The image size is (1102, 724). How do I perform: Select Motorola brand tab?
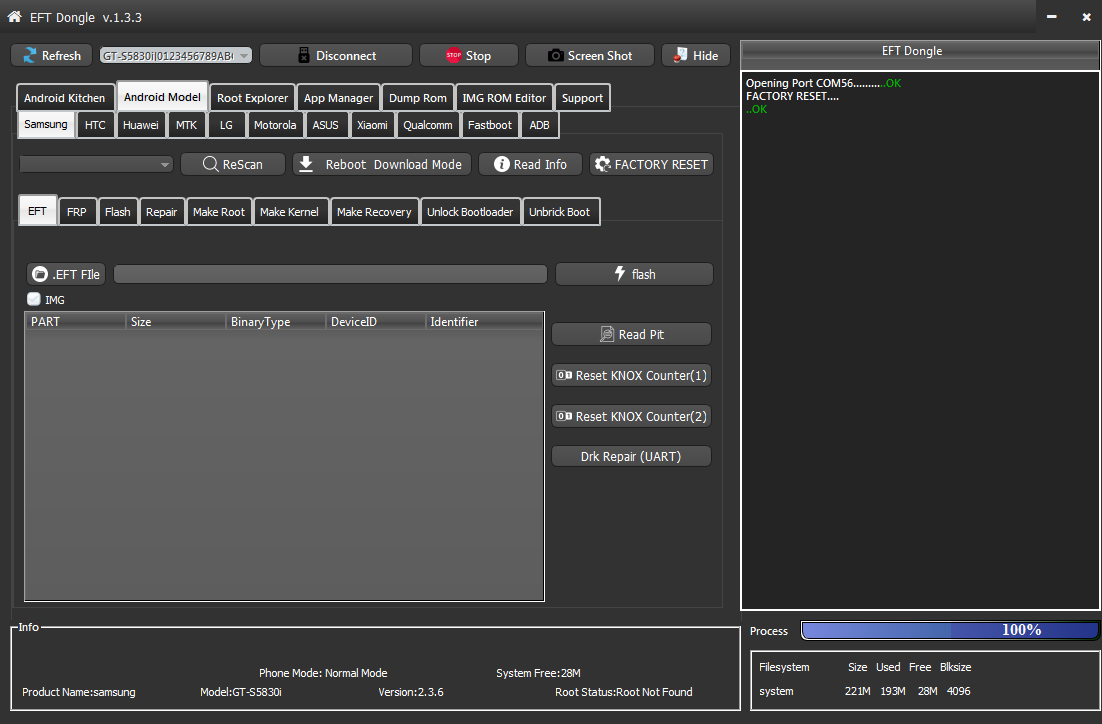click(x=275, y=125)
